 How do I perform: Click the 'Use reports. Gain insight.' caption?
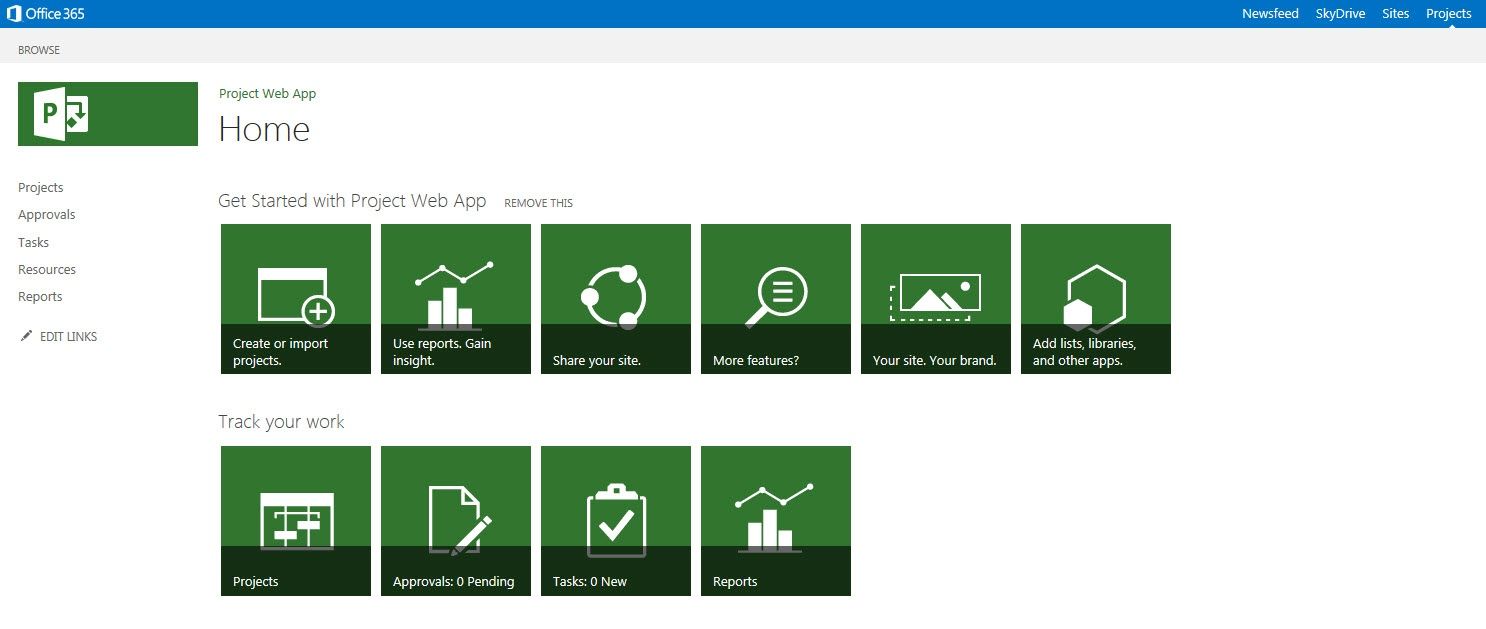coord(442,352)
